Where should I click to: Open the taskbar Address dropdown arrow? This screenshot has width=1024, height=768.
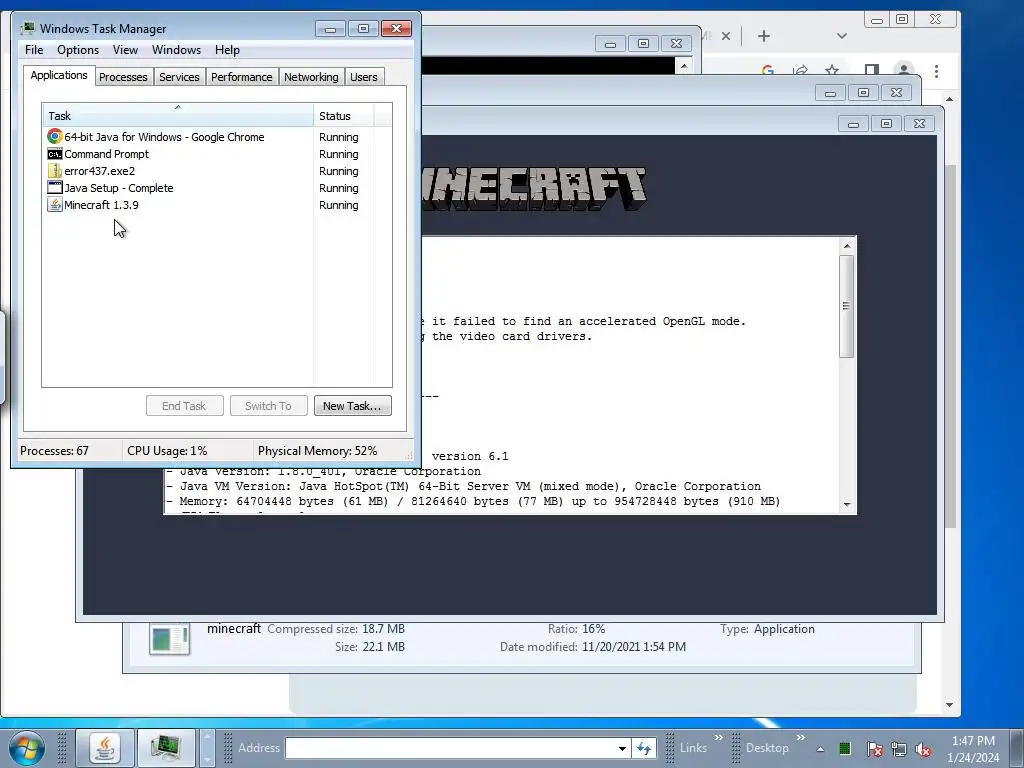pos(622,748)
